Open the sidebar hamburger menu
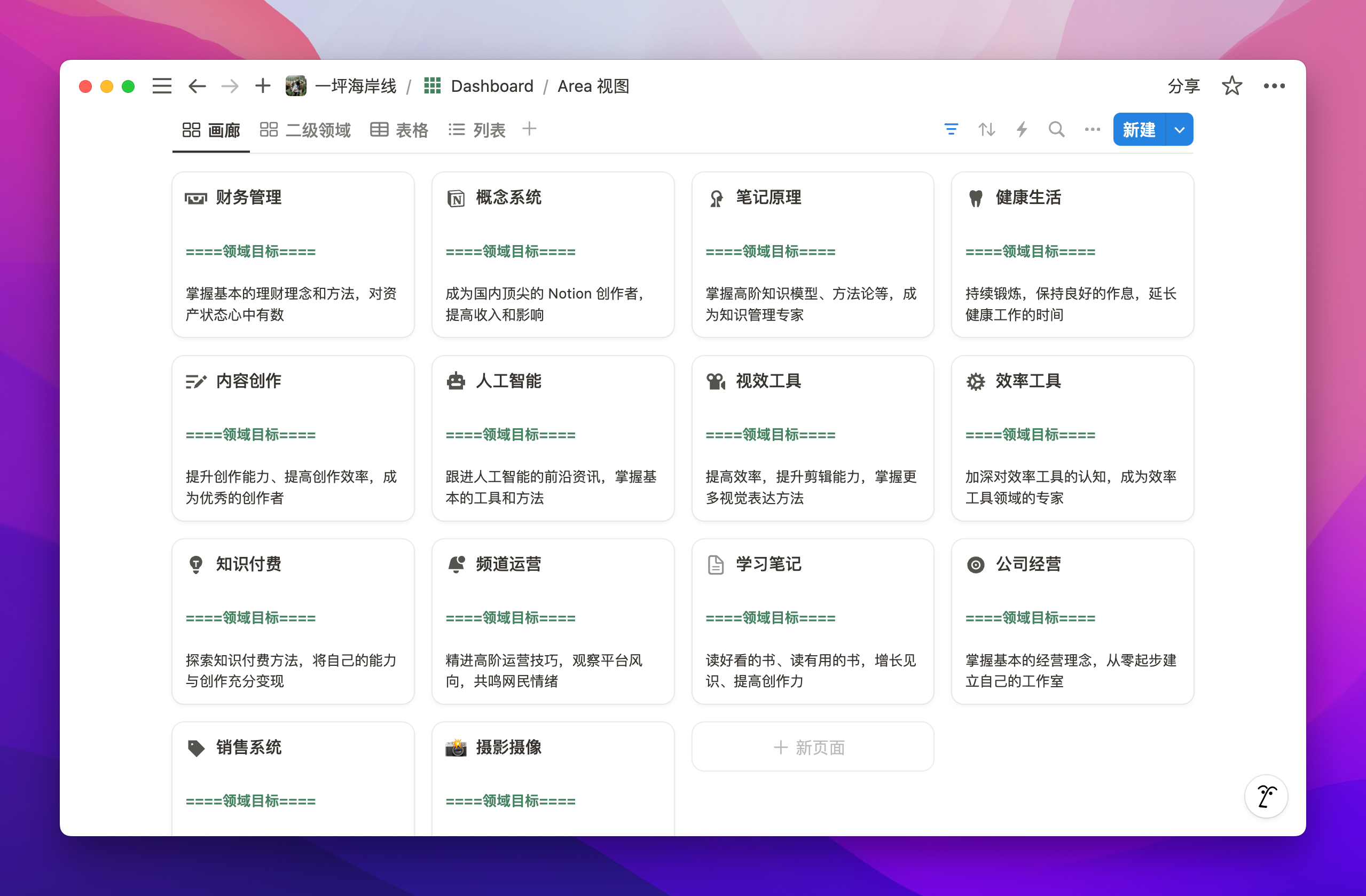Viewport: 1366px width, 896px height. tap(162, 86)
